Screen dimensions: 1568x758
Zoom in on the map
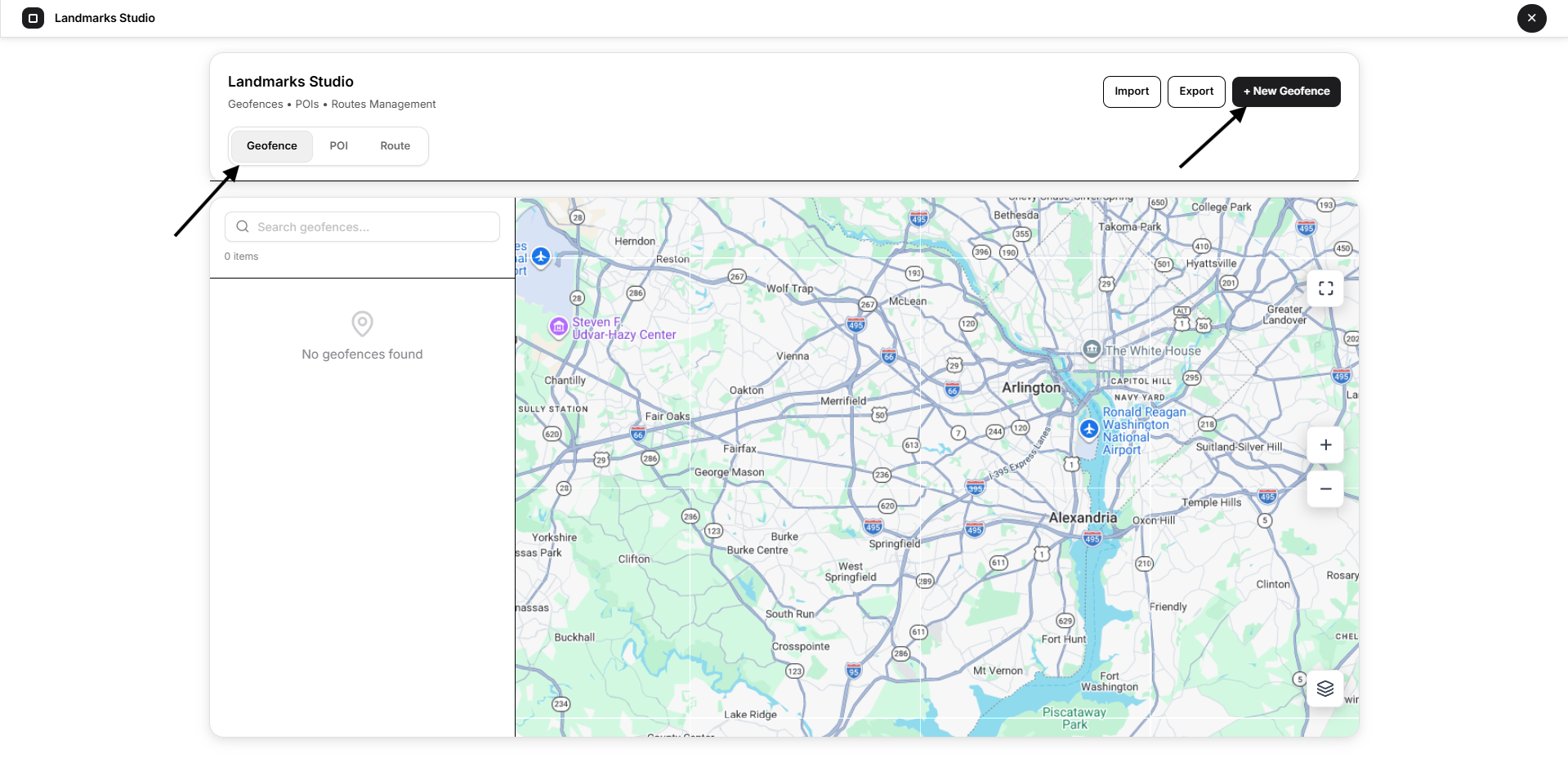click(x=1325, y=445)
